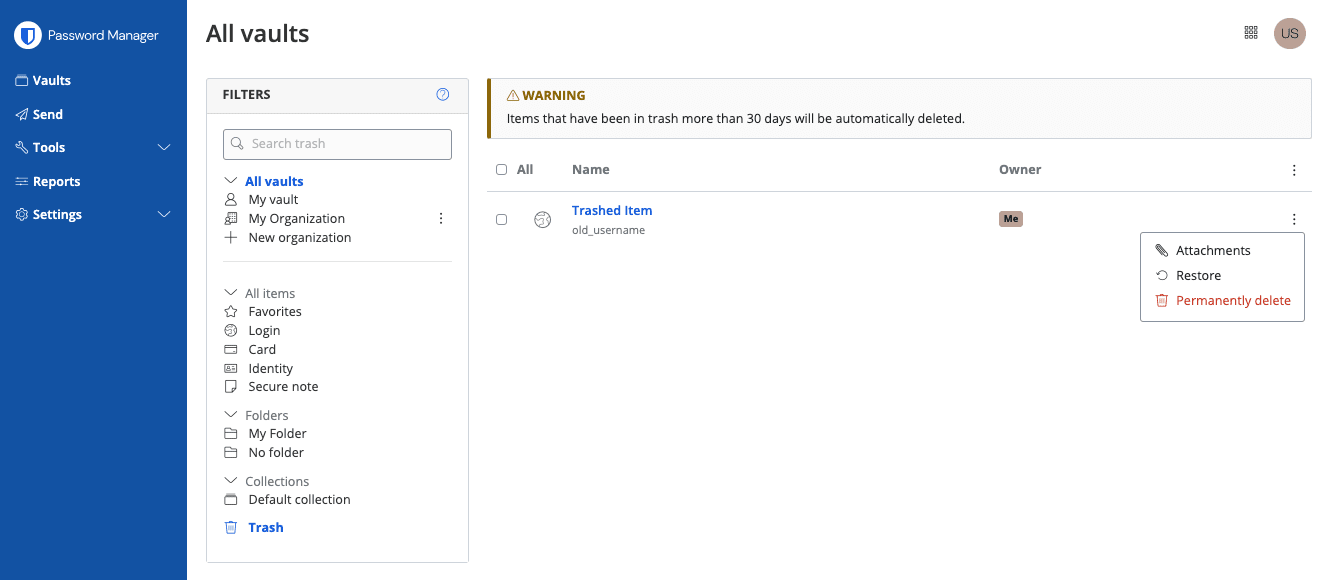Choose Permanently delete from the menu

1222,300
